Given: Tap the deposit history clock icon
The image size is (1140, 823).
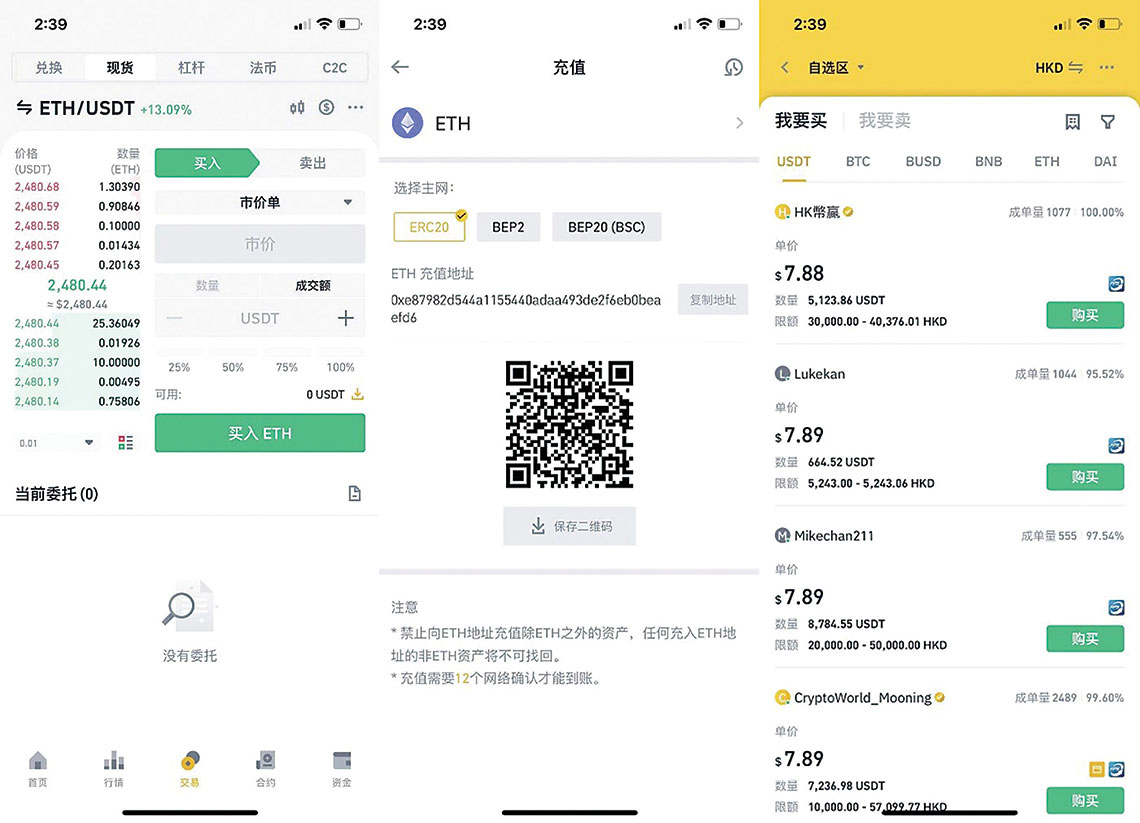Looking at the screenshot, I should [x=733, y=68].
